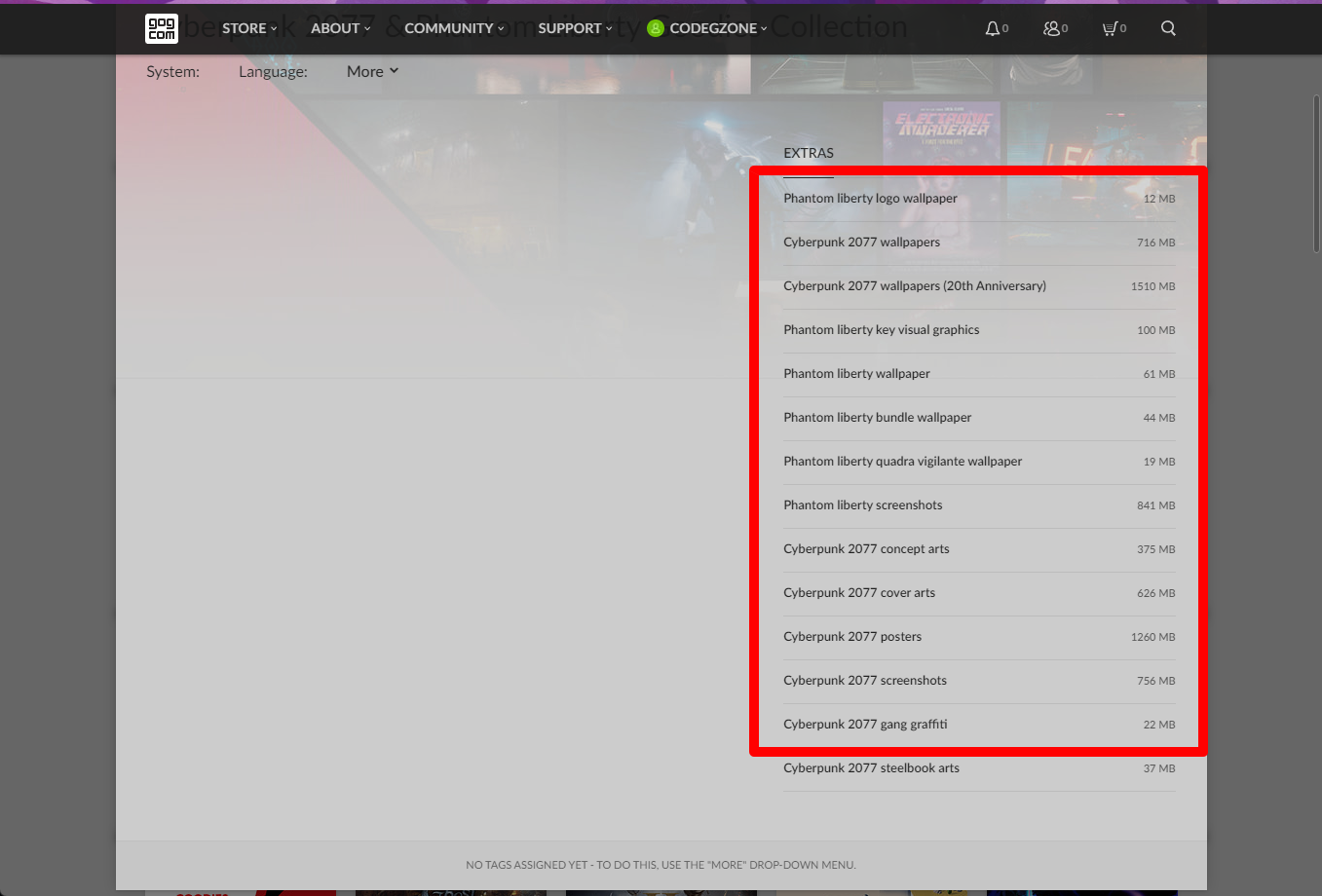This screenshot has height=896, width=1322.
Task: Download Phantom liberty screenshots
Action: pyautogui.click(x=979, y=505)
